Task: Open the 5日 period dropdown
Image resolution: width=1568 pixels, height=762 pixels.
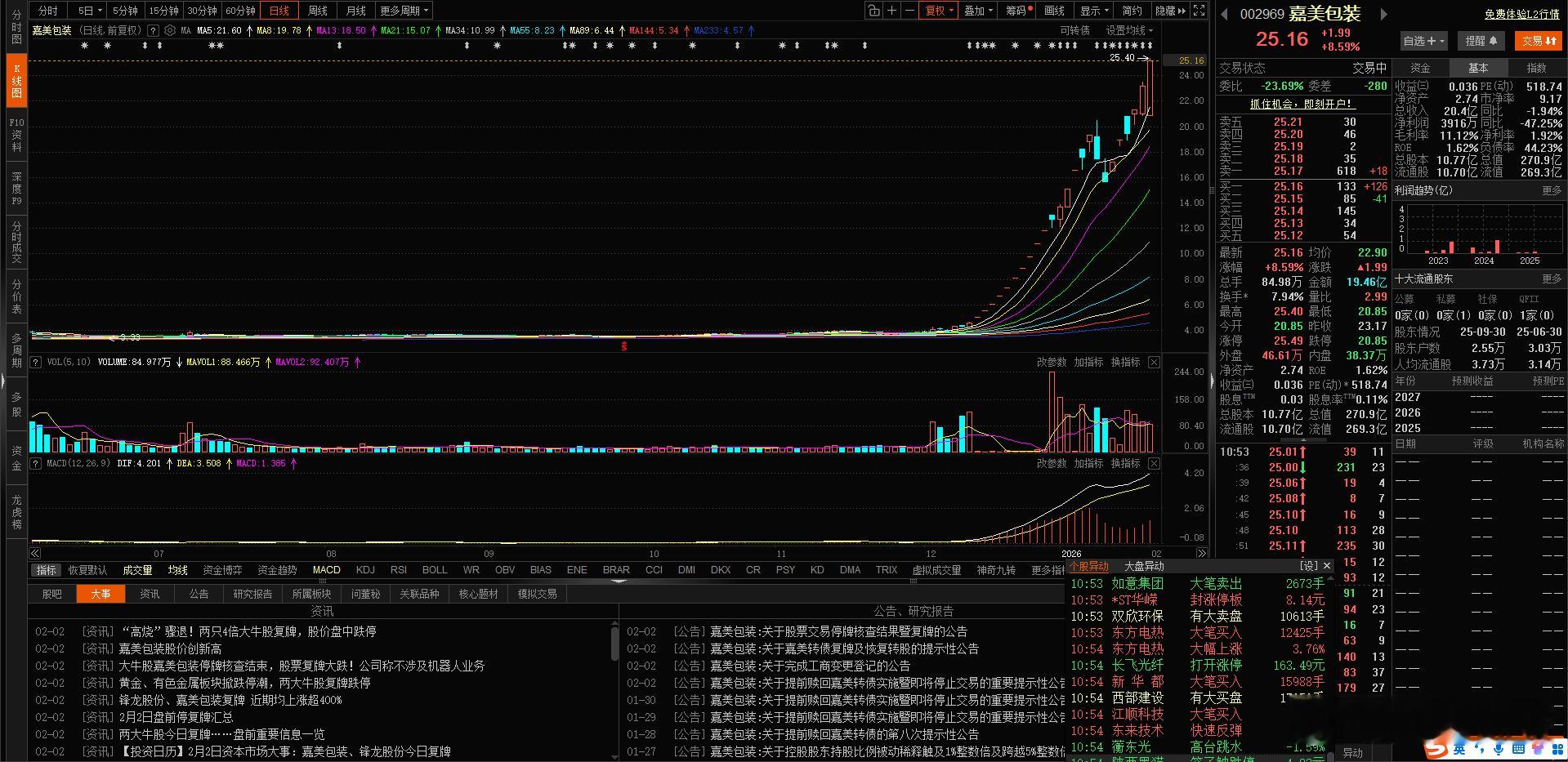Action: 89,11
